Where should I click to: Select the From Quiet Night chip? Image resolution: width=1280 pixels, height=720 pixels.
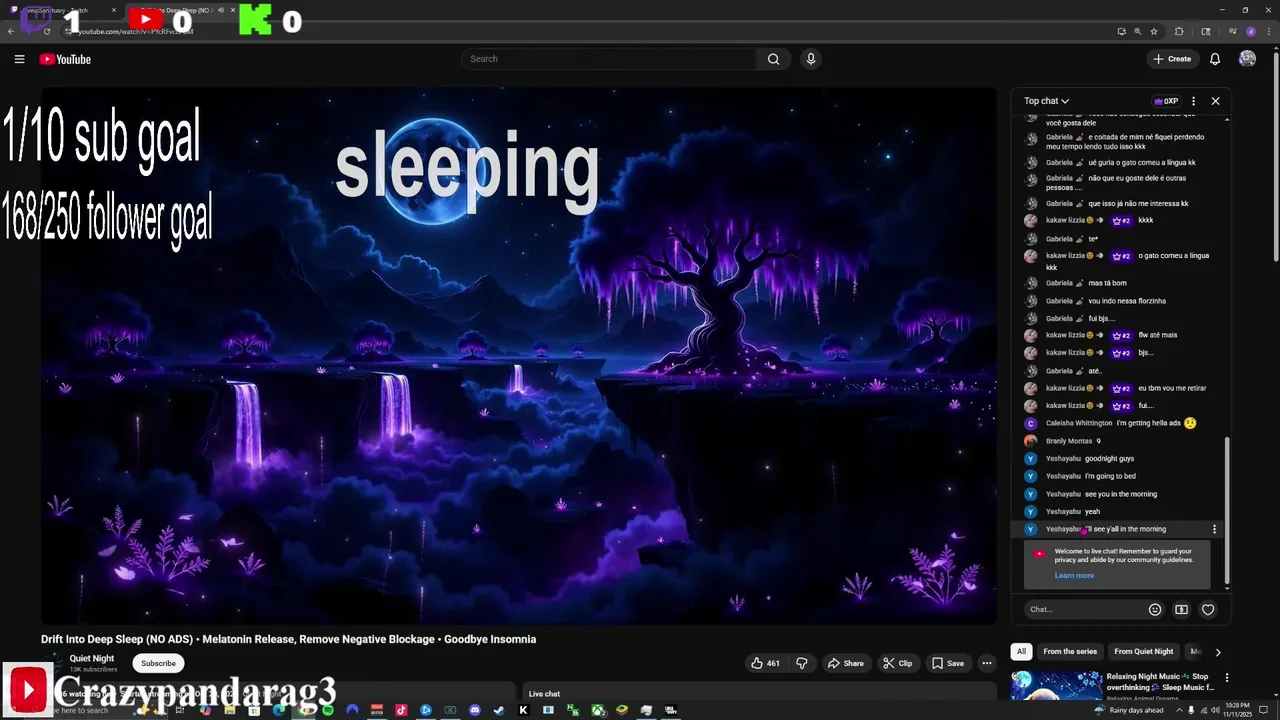tap(1144, 652)
